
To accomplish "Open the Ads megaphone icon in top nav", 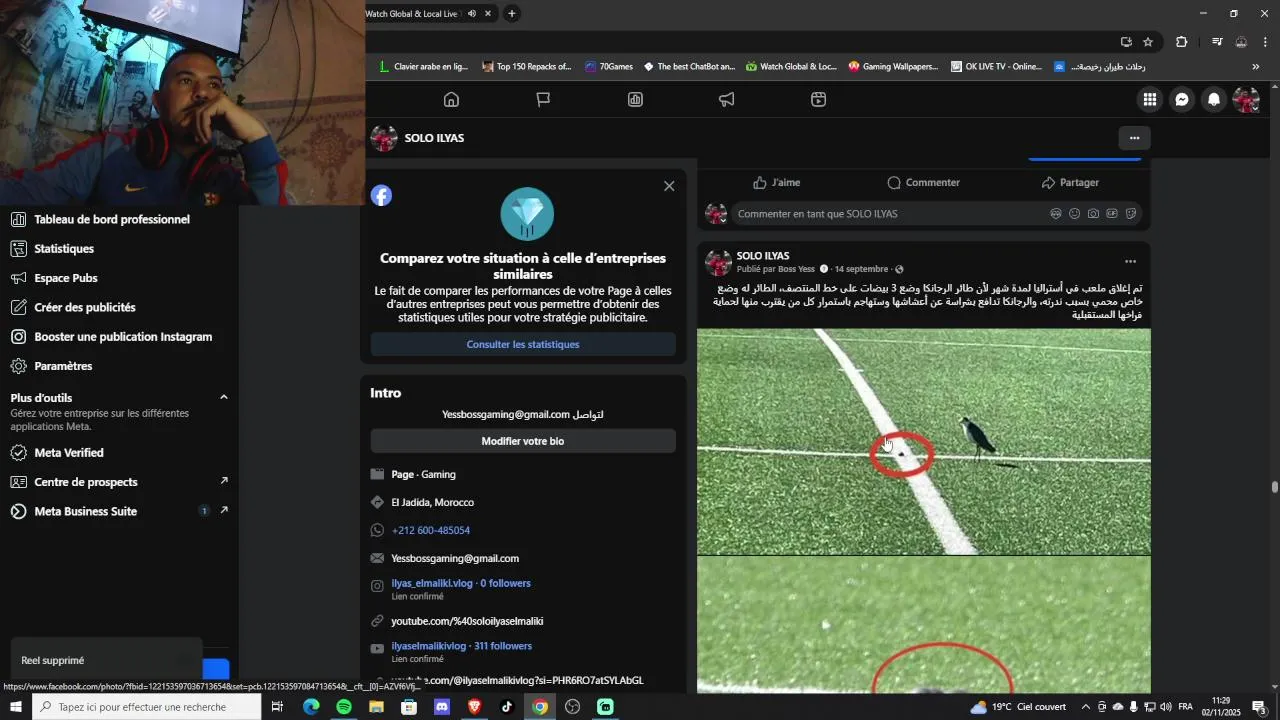I will point(727,100).
